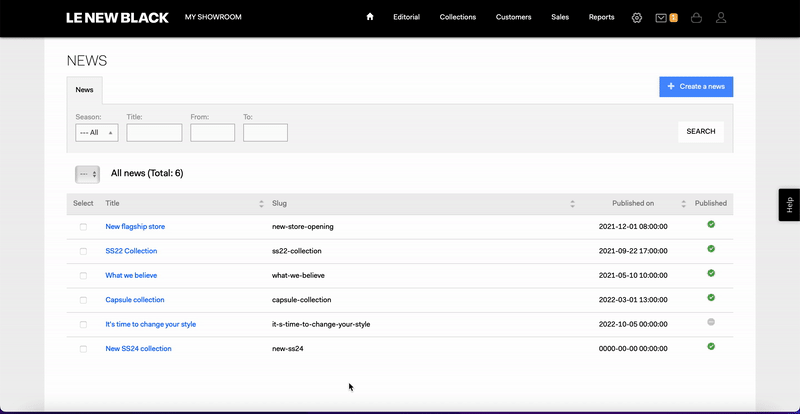Click published status icon for What we believe
Screen dimensions: 800x414
point(711,273)
